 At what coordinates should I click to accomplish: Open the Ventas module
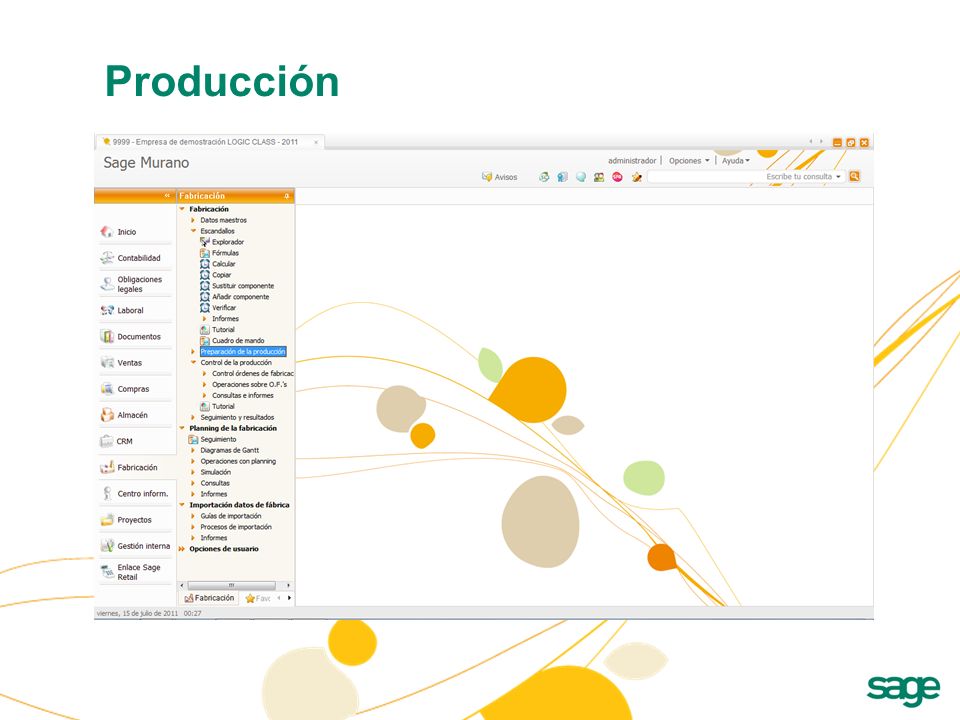pos(135,362)
